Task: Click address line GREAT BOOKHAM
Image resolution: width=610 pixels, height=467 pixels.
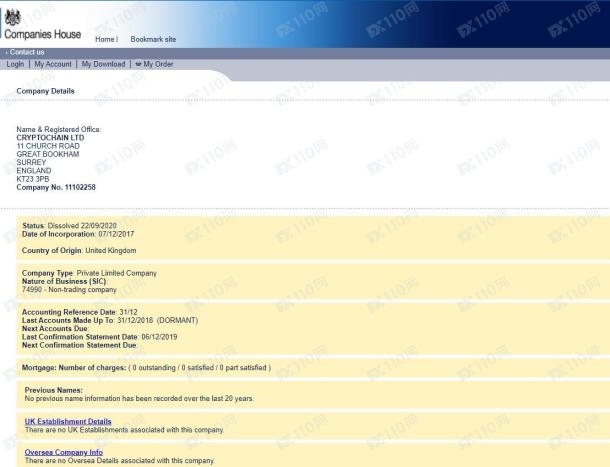Action: coord(48,154)
